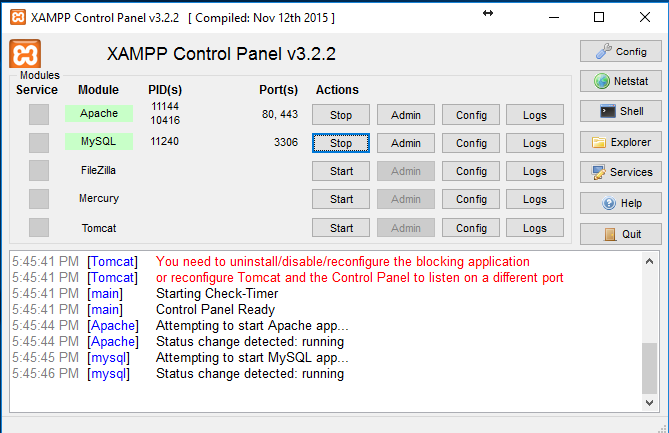Toggle MySQL service install checkbox
Viewport: 669px width, 433px height.
coord(39,142)
